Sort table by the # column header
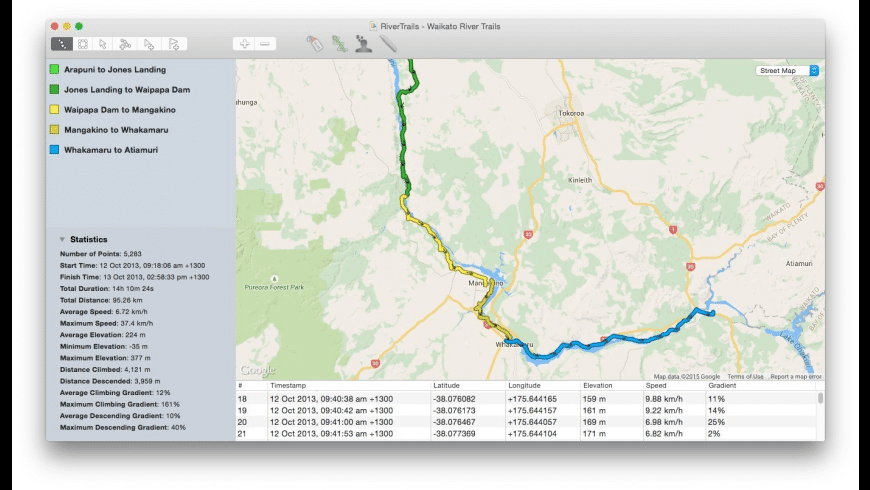Image resolution: width=870 pixels, height=490 pixels. tap(251, 385)
